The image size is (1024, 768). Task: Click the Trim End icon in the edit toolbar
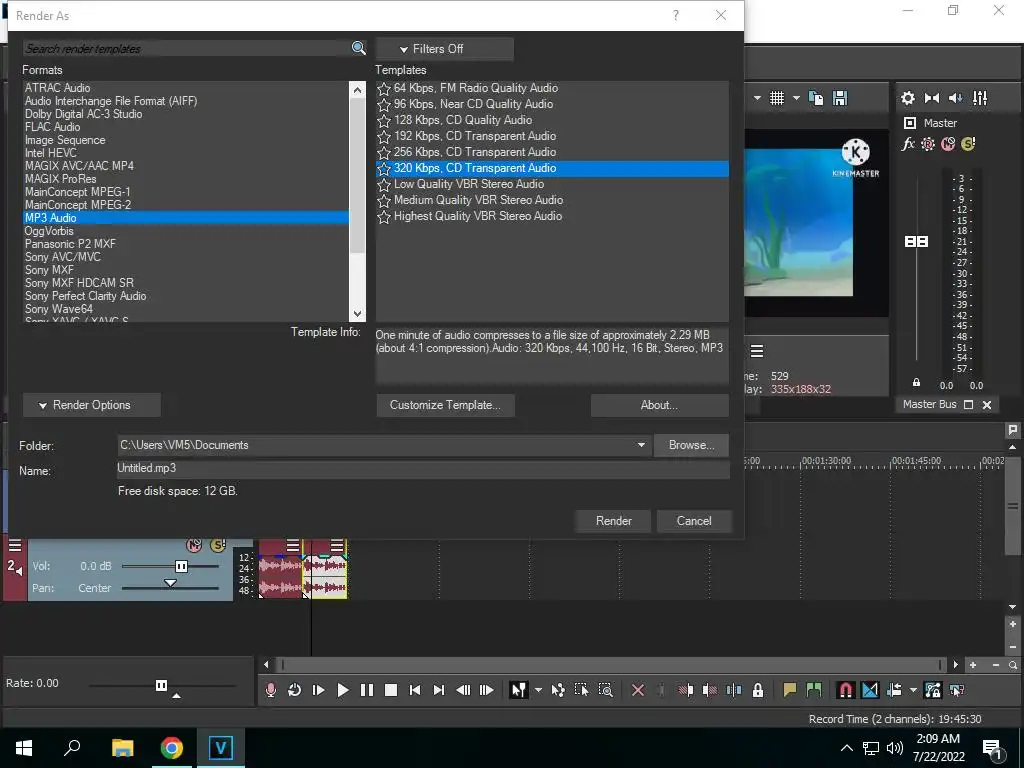(710, 690)
